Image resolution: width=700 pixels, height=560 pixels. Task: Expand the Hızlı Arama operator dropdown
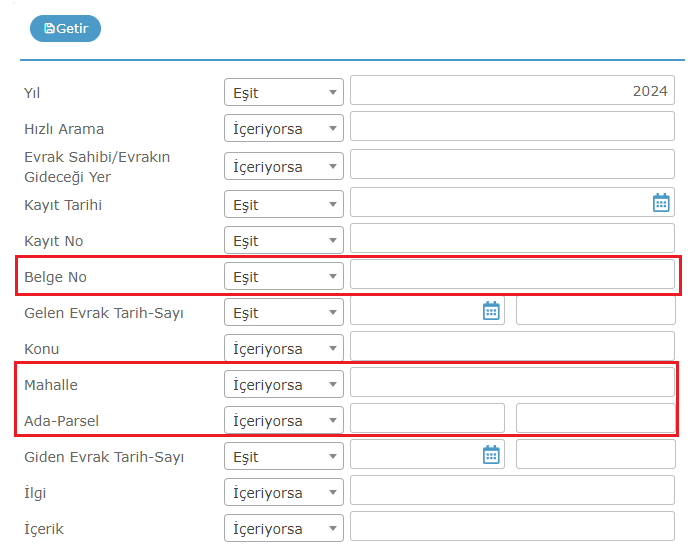[284, 128]
